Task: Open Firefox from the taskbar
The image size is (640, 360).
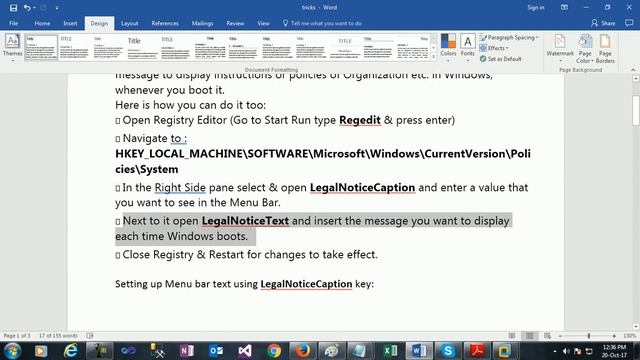Action: (303, 351)
